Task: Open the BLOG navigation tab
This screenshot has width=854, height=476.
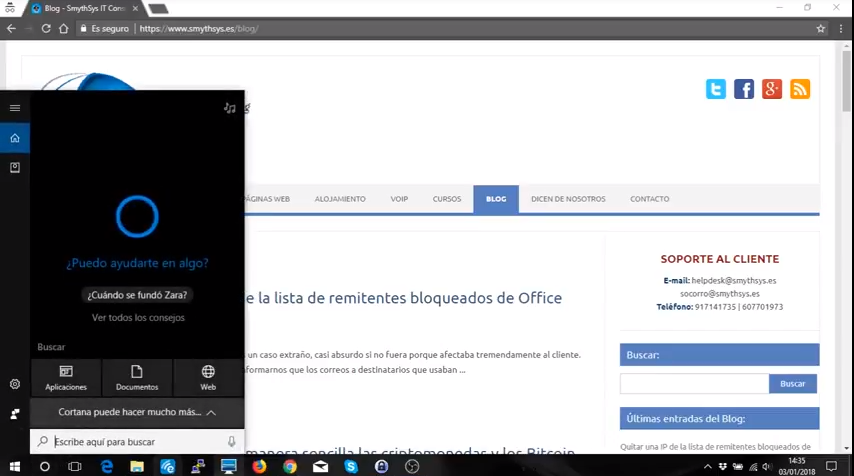Action: (496, 198)
